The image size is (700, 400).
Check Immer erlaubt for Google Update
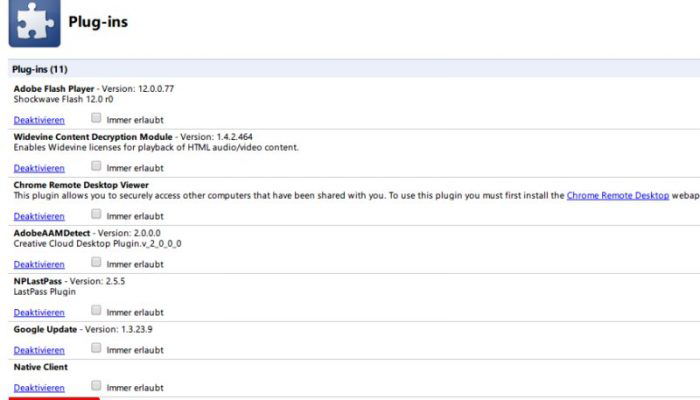point(96,348)
